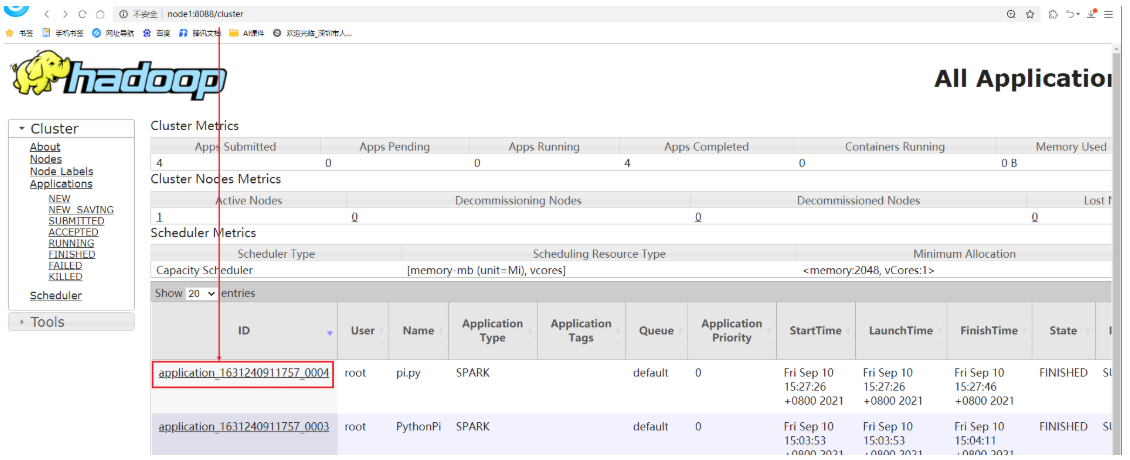
Task: Filter applications by ACCEPTED state
Action: 74,232
